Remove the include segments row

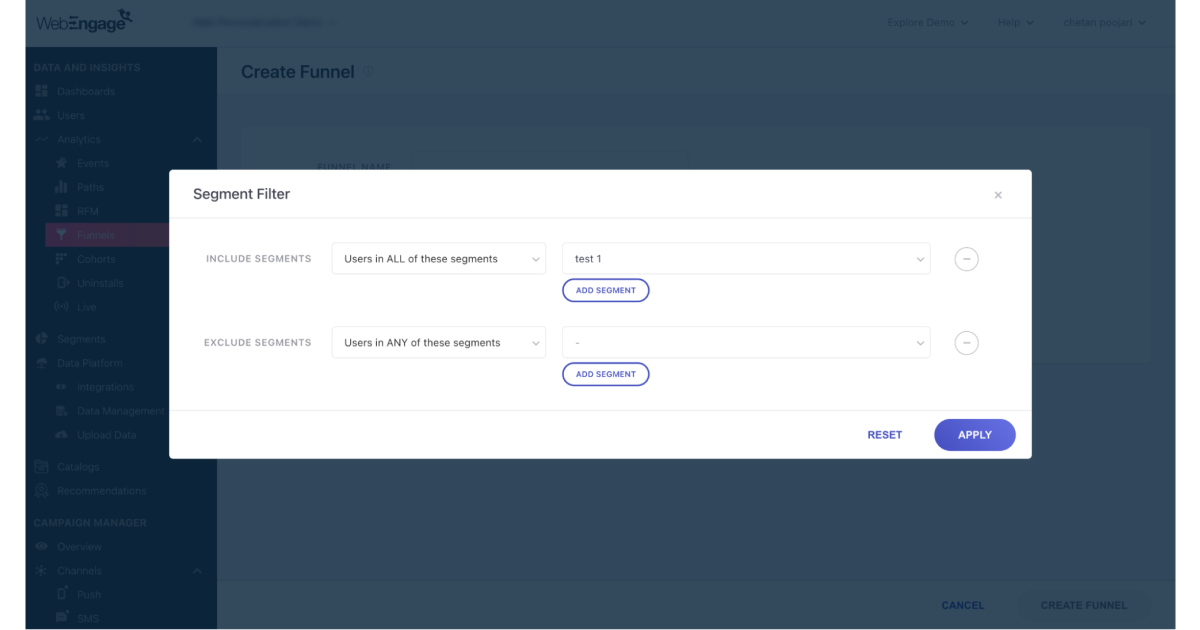click(x=966, y=259)
